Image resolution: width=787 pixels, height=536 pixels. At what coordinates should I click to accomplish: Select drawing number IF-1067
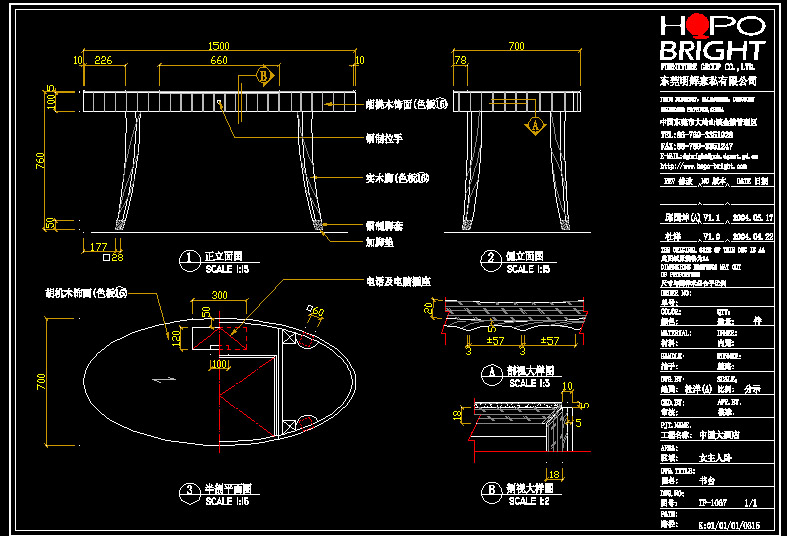pos(713,502)
